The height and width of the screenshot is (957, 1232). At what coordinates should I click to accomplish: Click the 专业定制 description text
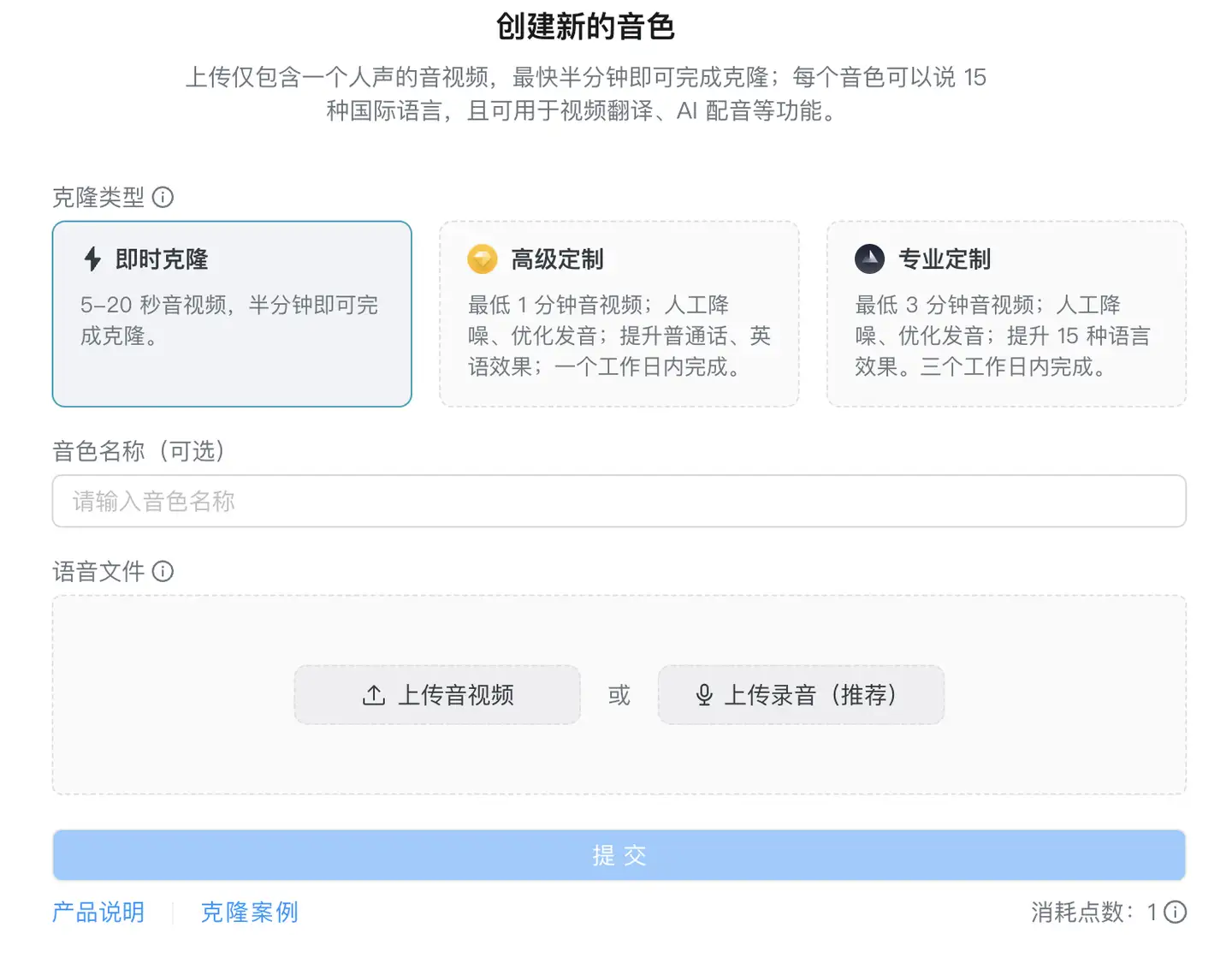pyautogui.click(x=1003, y=336)
